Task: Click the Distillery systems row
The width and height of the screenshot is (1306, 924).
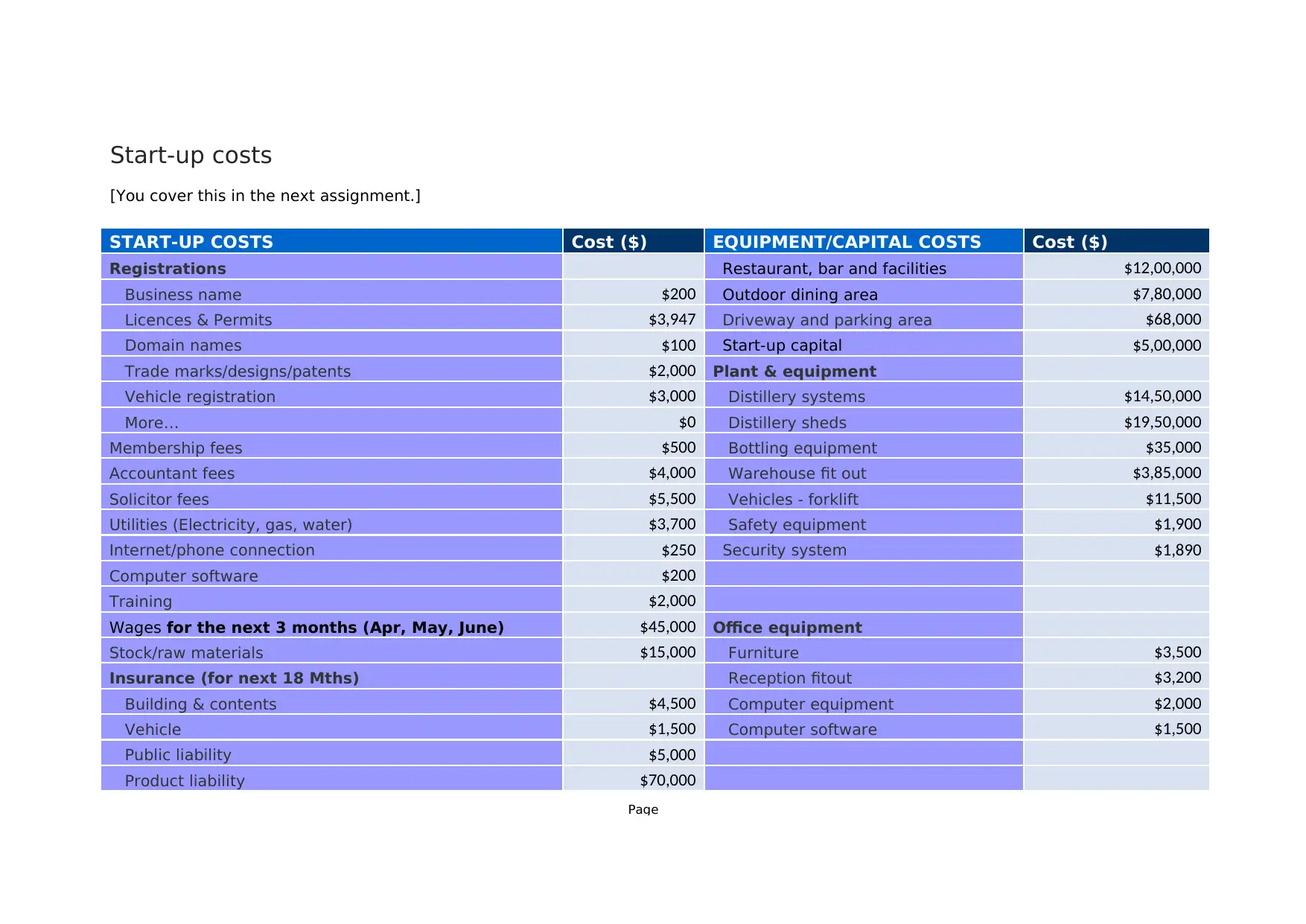Action: coord(797,397)
